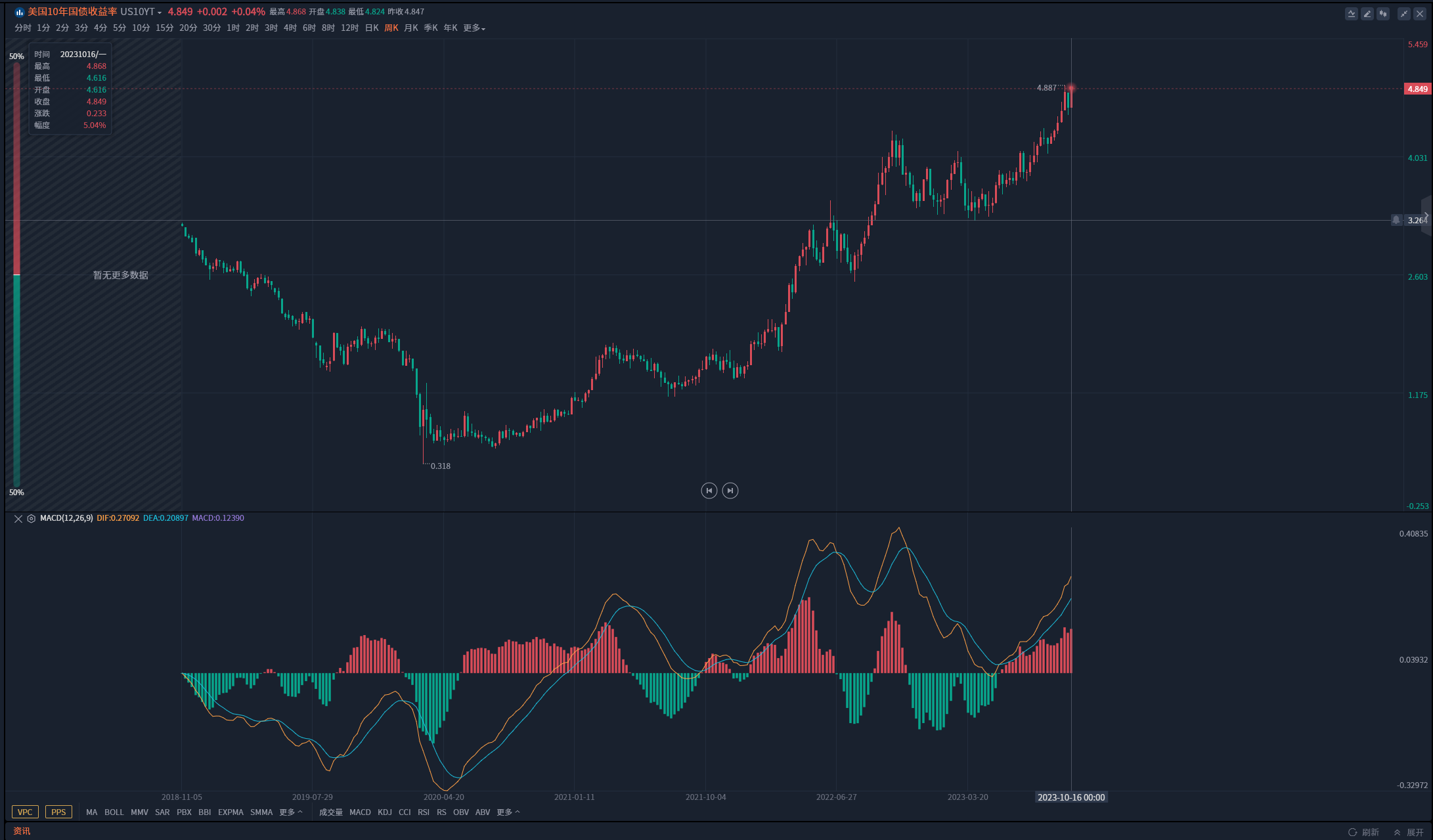Image resolution: width=1433 pixels, height=840 pixels.
Task: Open the MACD settings gear icon
Action: [x=31, y=519]
